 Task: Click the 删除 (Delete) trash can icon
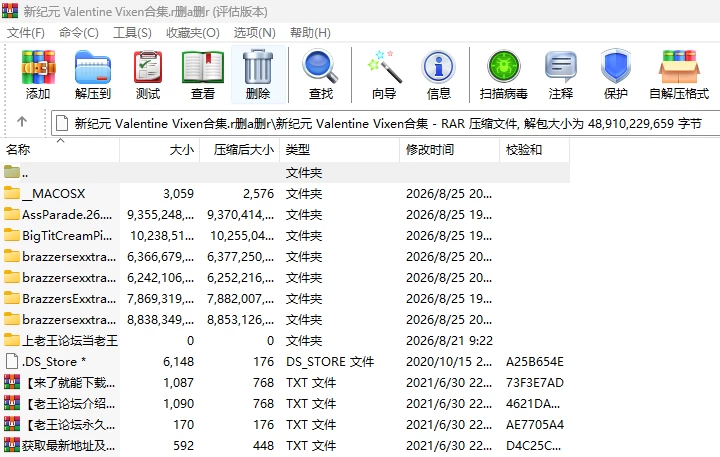pyautogui.click(x=258, y=68)
